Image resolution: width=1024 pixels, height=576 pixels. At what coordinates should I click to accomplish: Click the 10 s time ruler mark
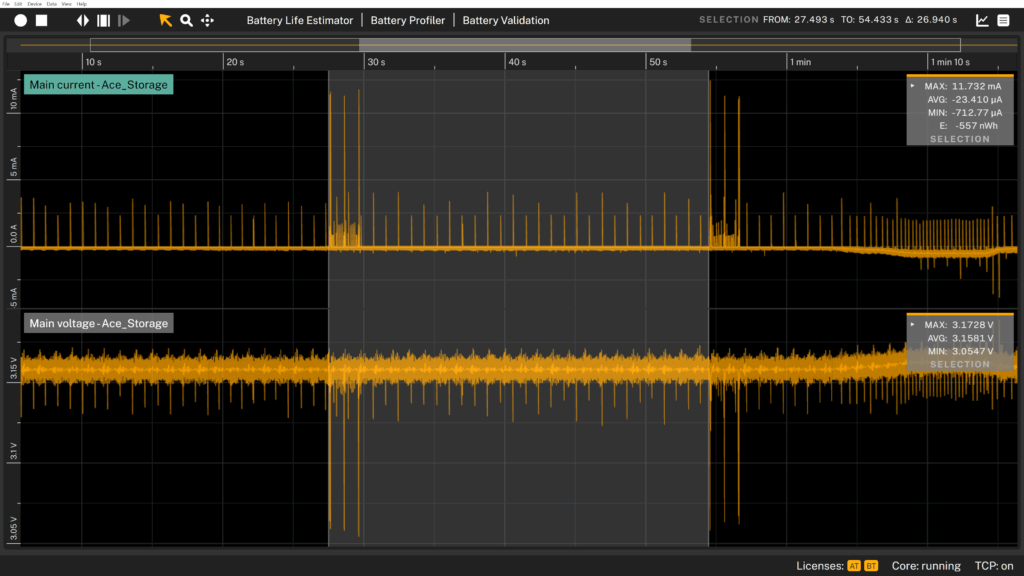click(93, 62)
